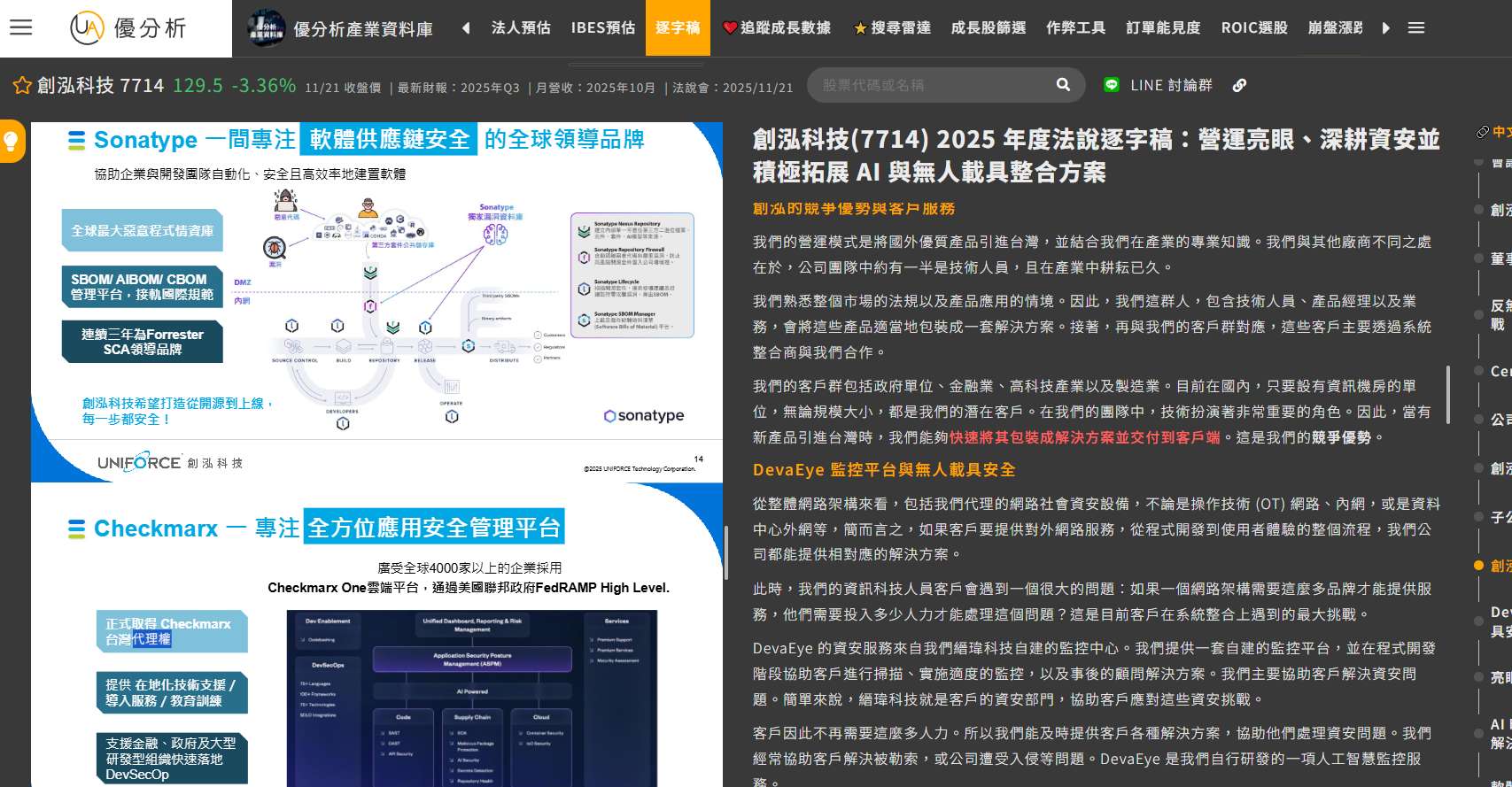Open the ROIC選股 tab
Screen dimensions: 1512x787
[1254, 28]
